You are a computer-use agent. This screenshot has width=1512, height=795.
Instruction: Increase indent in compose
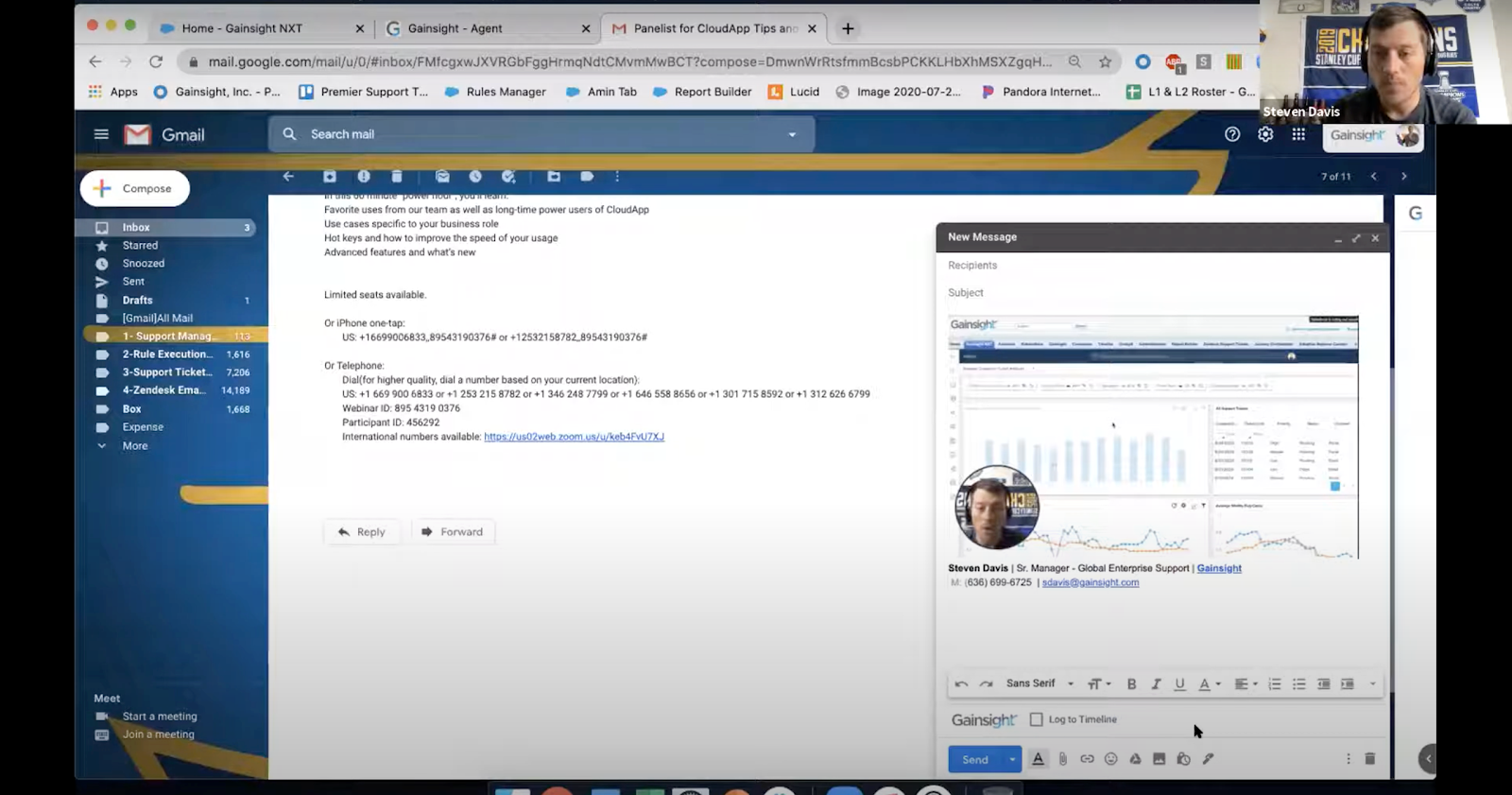(x=1348, y=684)
